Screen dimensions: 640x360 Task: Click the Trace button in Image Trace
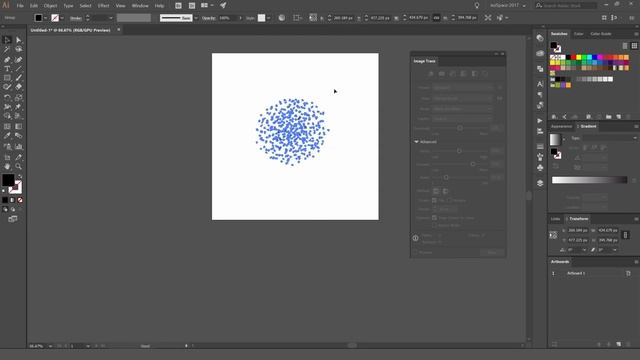coord(492,253)
